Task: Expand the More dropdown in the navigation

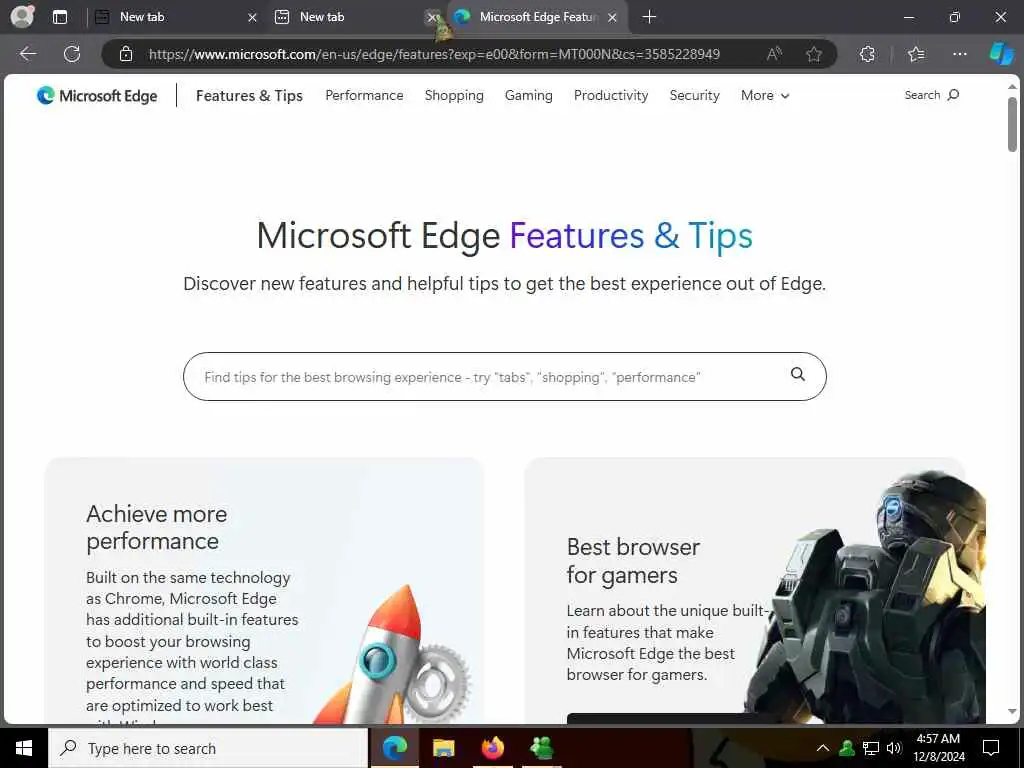Action: pyautogui.click(x=765, y=95)
